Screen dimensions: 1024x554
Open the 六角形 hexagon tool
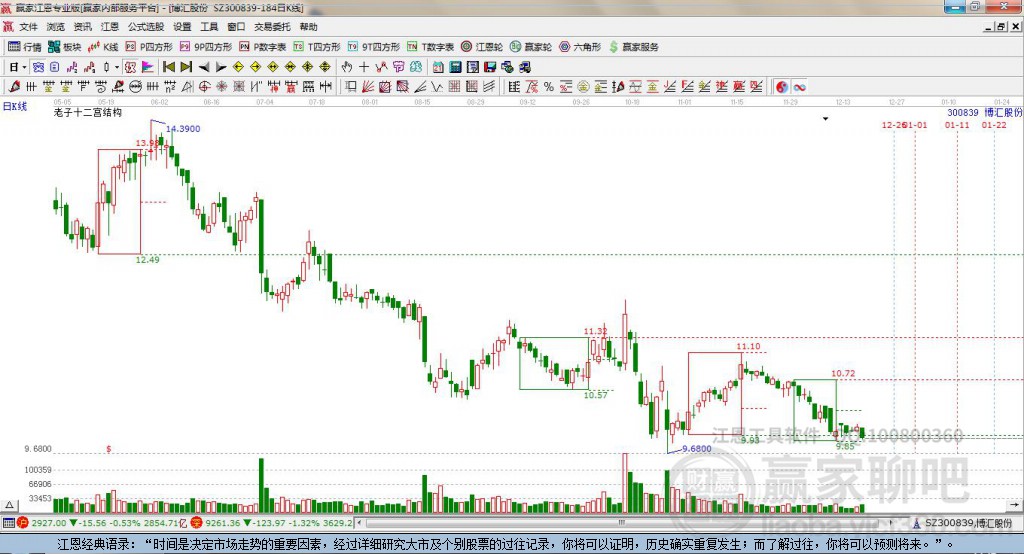click(580, 47)
